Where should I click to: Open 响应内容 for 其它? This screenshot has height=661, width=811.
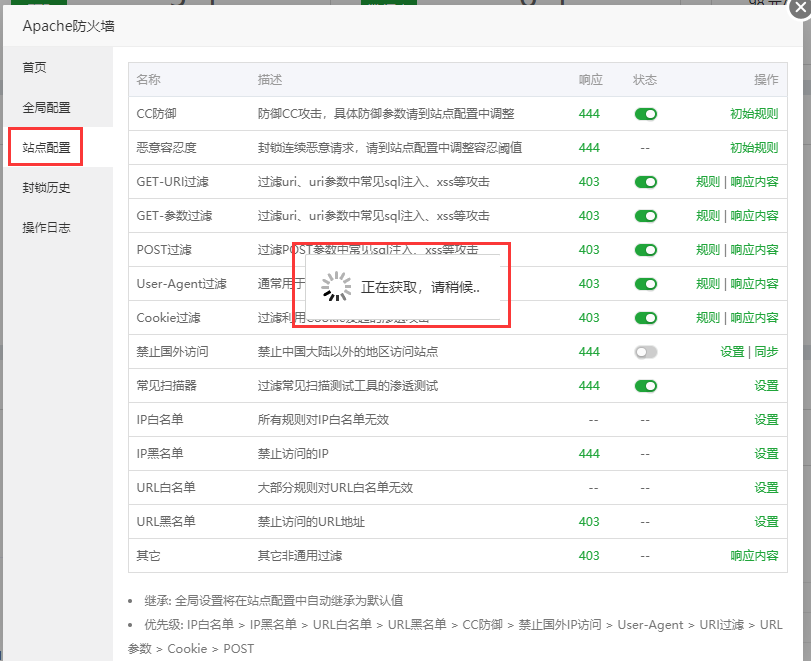(x=754, y=556)
